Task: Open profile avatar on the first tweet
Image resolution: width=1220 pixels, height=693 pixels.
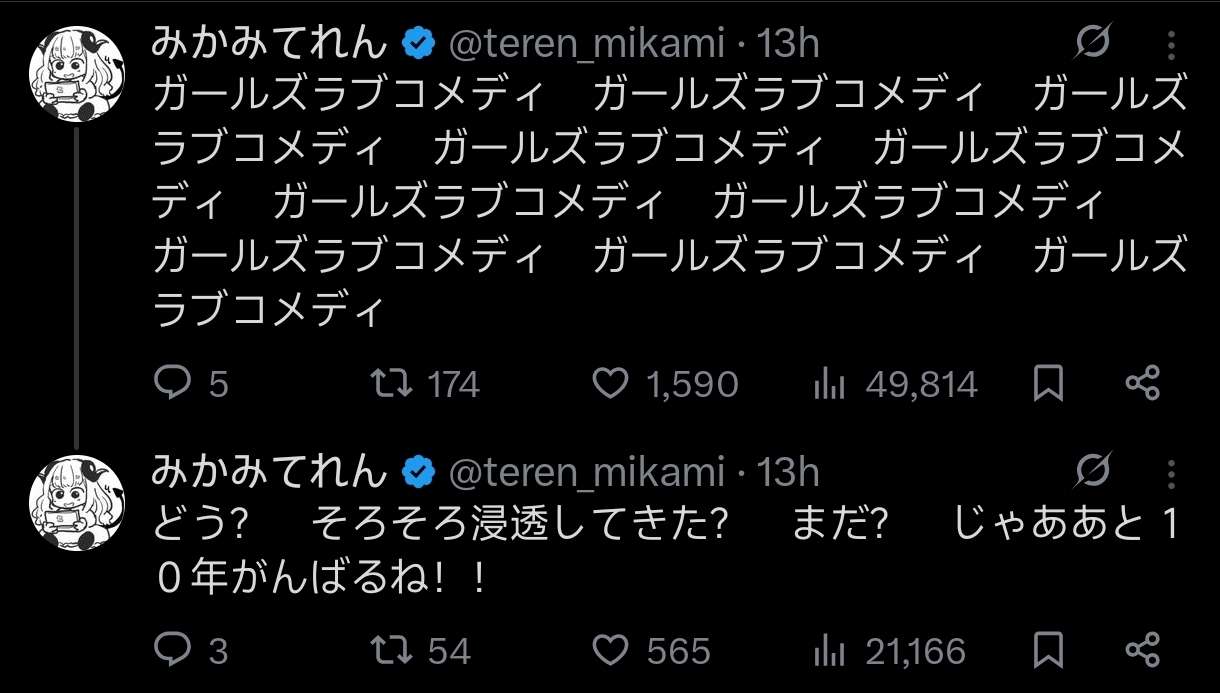Action: coord(77,74)
